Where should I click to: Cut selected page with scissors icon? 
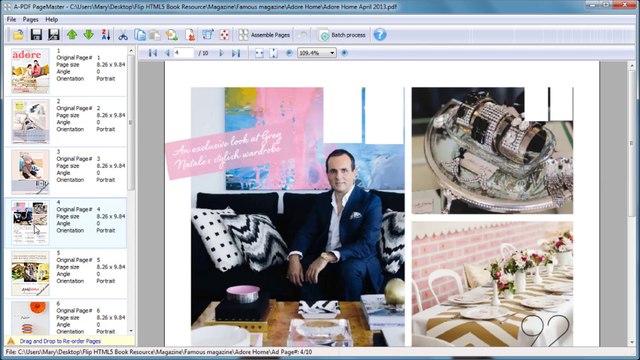123,35
